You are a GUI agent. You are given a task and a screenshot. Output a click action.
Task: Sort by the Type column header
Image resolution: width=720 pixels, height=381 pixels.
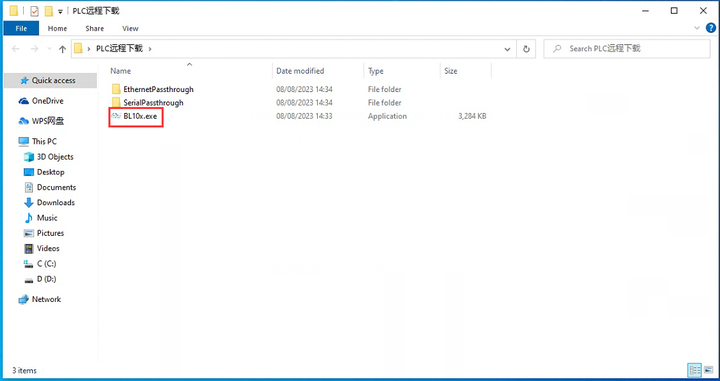(376, 71)
